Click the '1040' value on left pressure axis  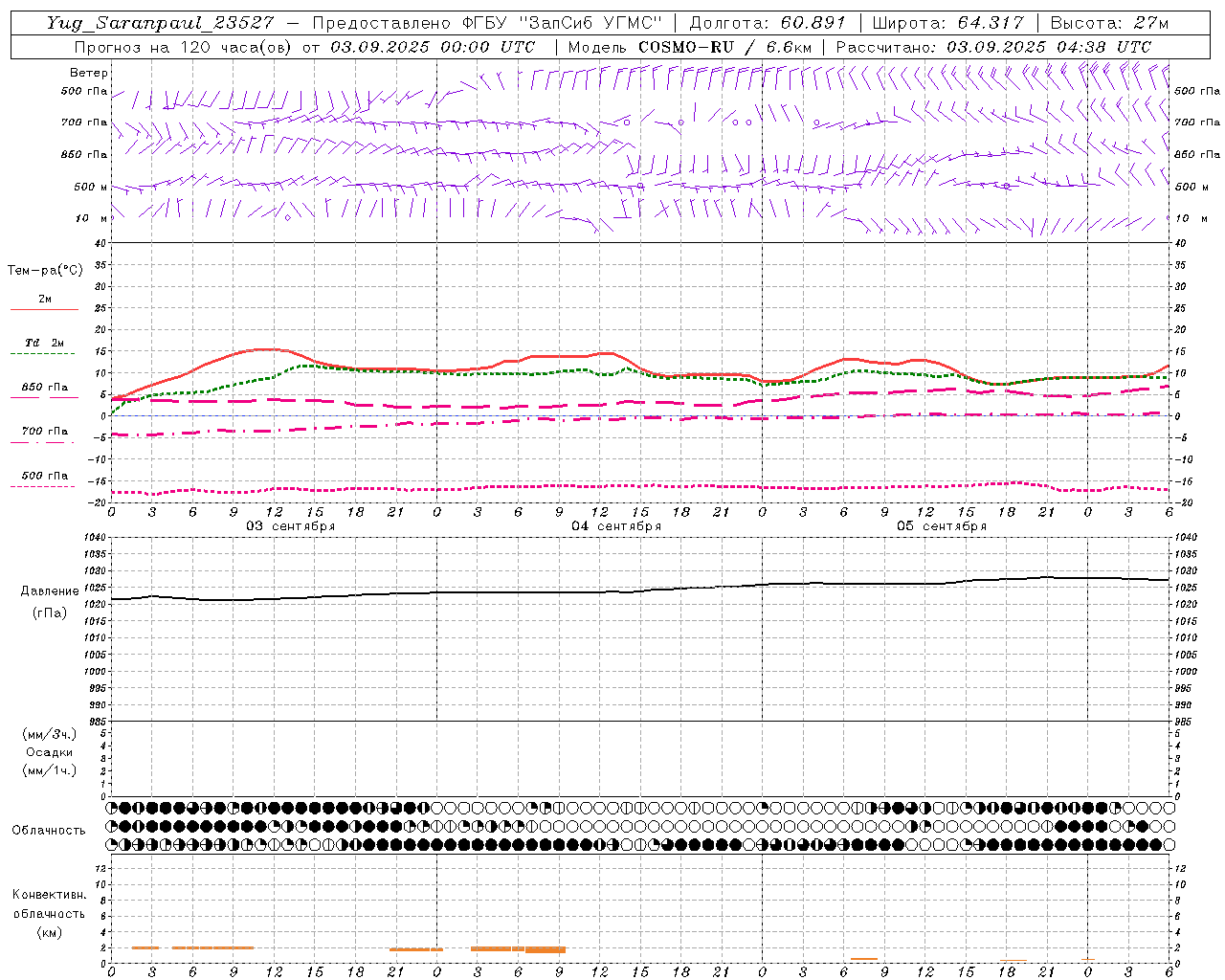(94, 538)
